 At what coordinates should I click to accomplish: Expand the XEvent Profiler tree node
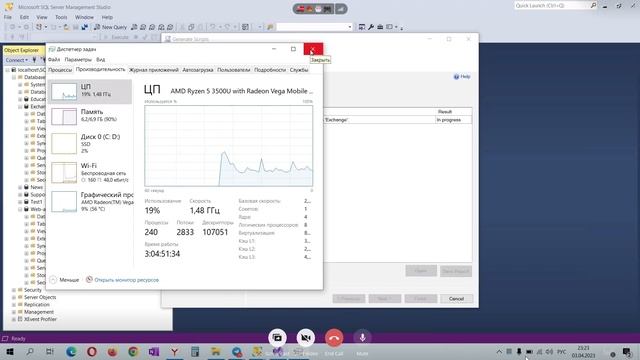[x=13, y=320]
